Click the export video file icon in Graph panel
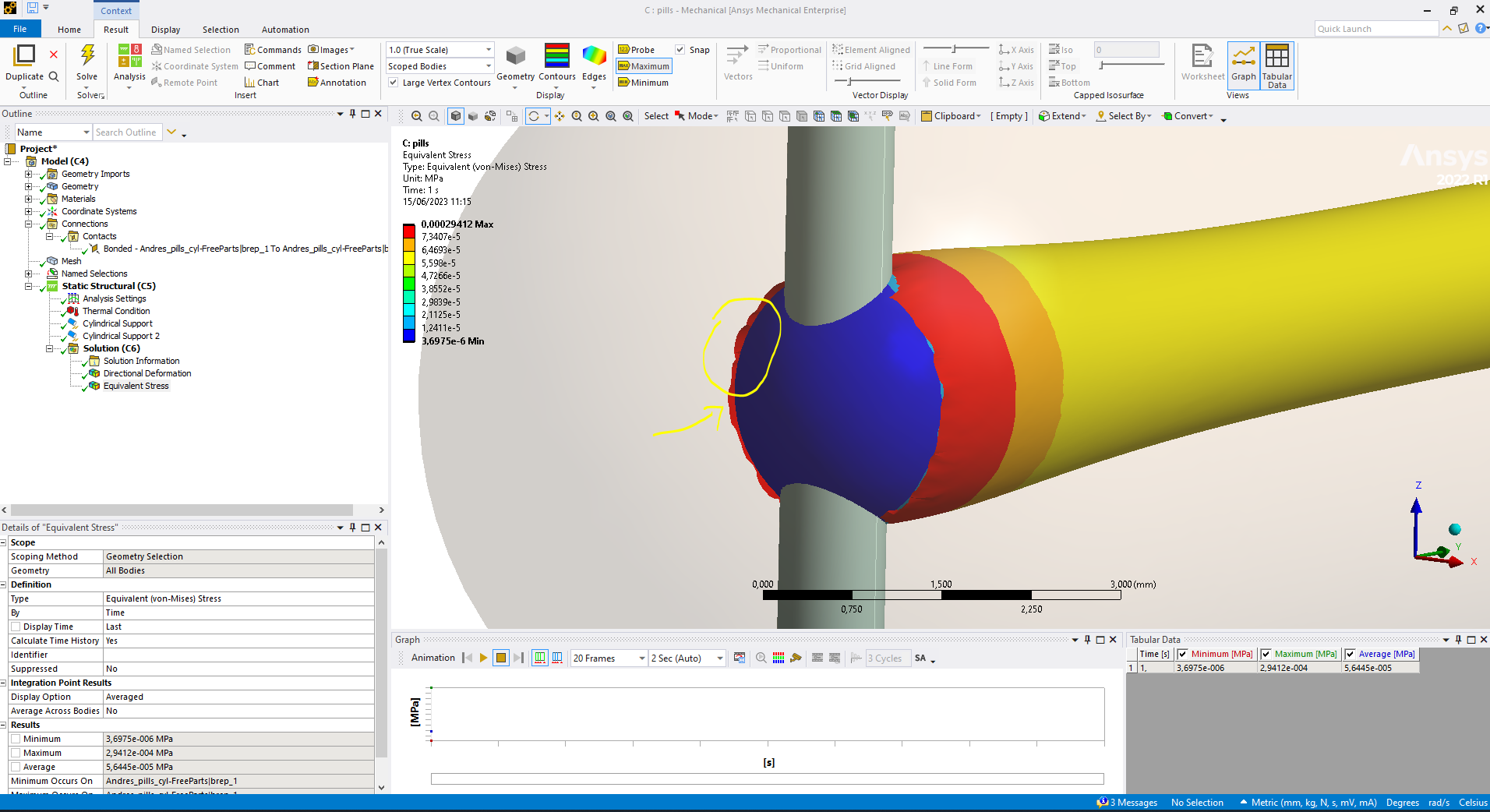The height and width of the screenshot is (812, 1490). pos(740,658)
